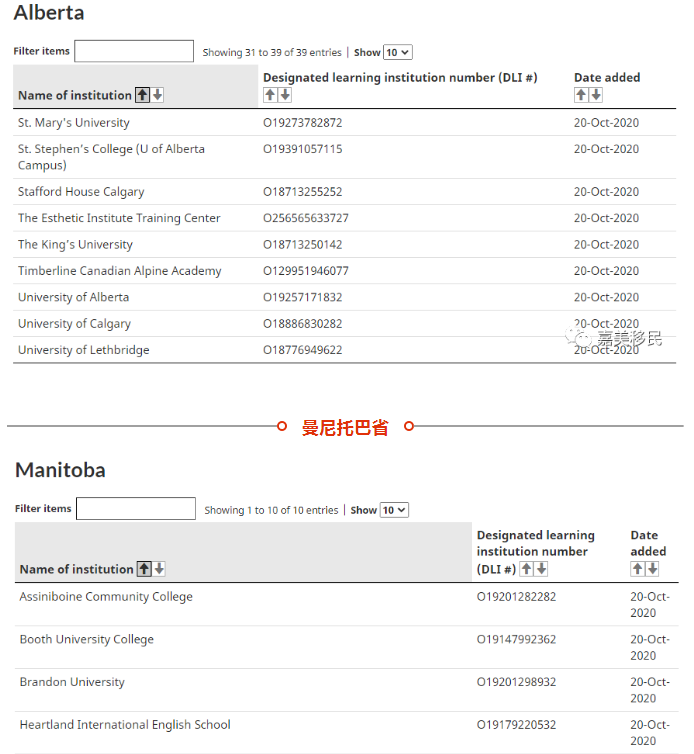The width and height of the screenshot is (694, 754).
Task: Sort Manitoba institution names descending
Action: tap(159, 569)
